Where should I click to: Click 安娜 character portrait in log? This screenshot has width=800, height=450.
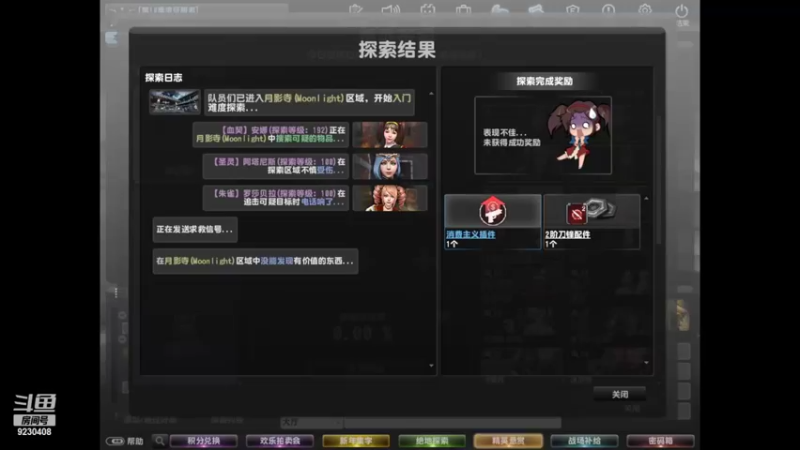[x=390, y=135]
